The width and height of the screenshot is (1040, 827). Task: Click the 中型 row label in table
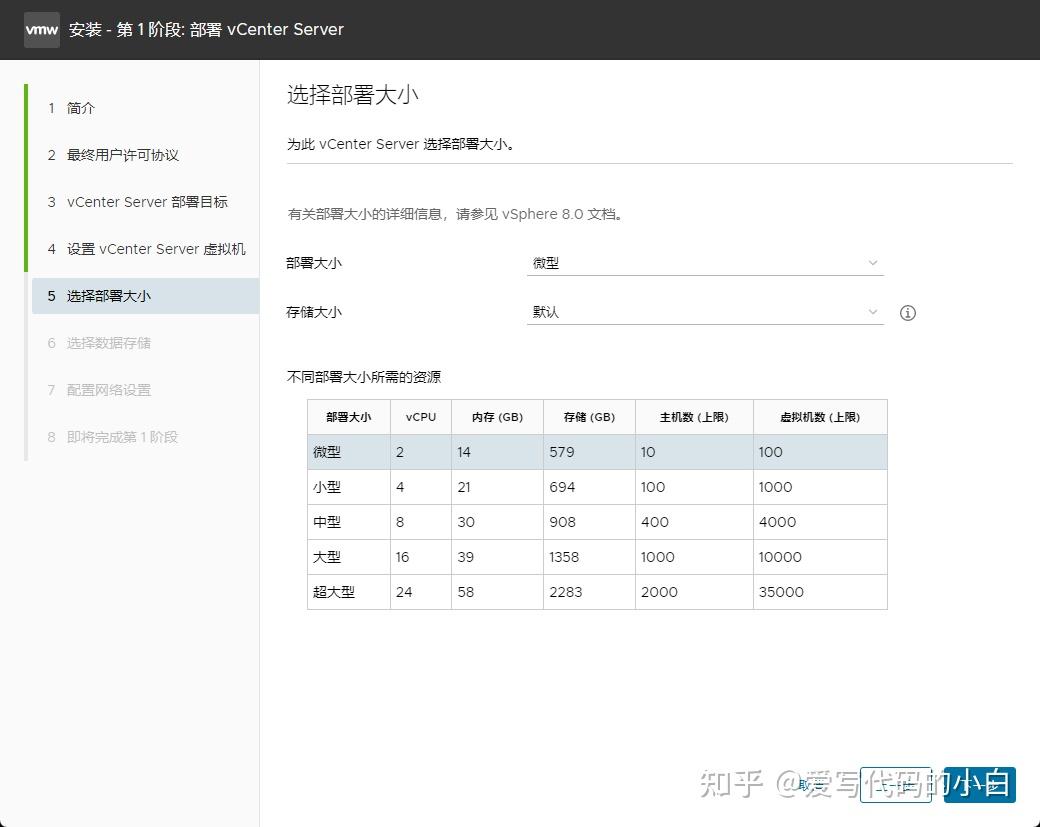click(x=327, y=523)
